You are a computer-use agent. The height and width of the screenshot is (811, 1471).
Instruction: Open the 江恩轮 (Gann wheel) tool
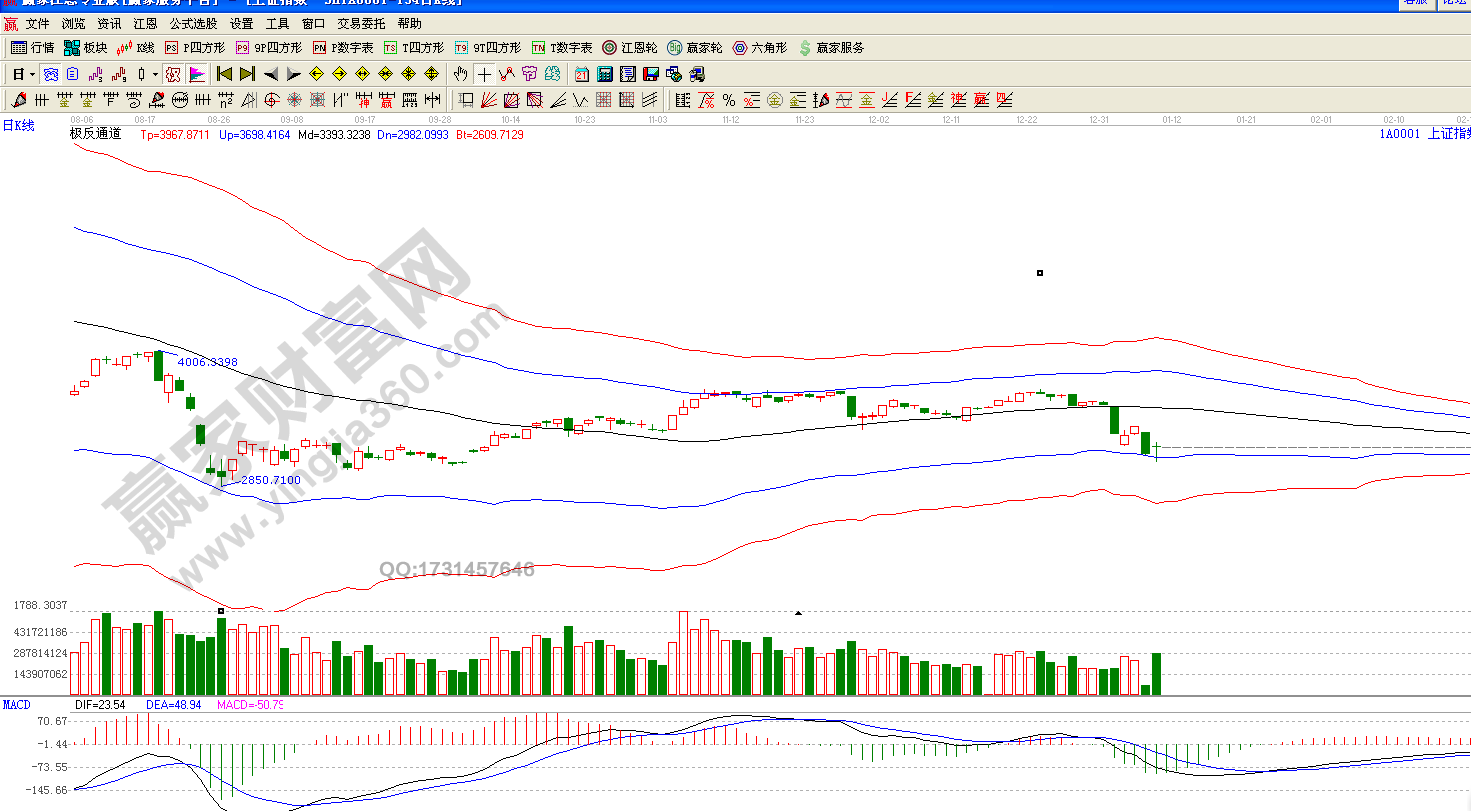pyautogui.click(x=629, y=48)
